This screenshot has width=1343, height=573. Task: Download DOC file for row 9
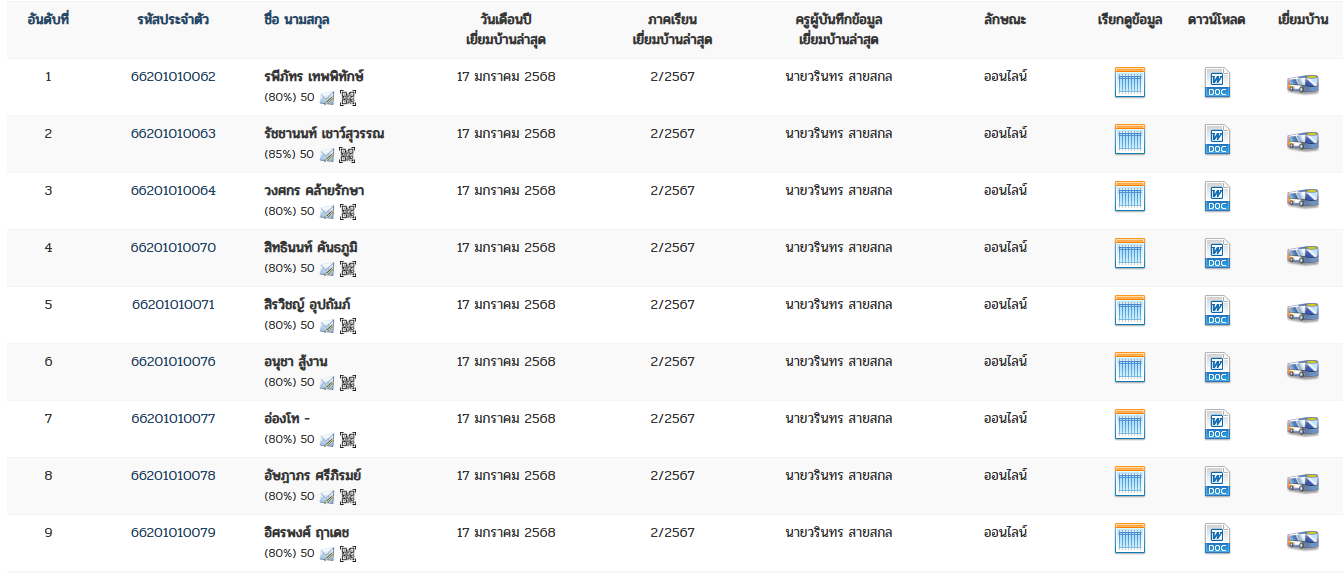tap(1217, 539)
